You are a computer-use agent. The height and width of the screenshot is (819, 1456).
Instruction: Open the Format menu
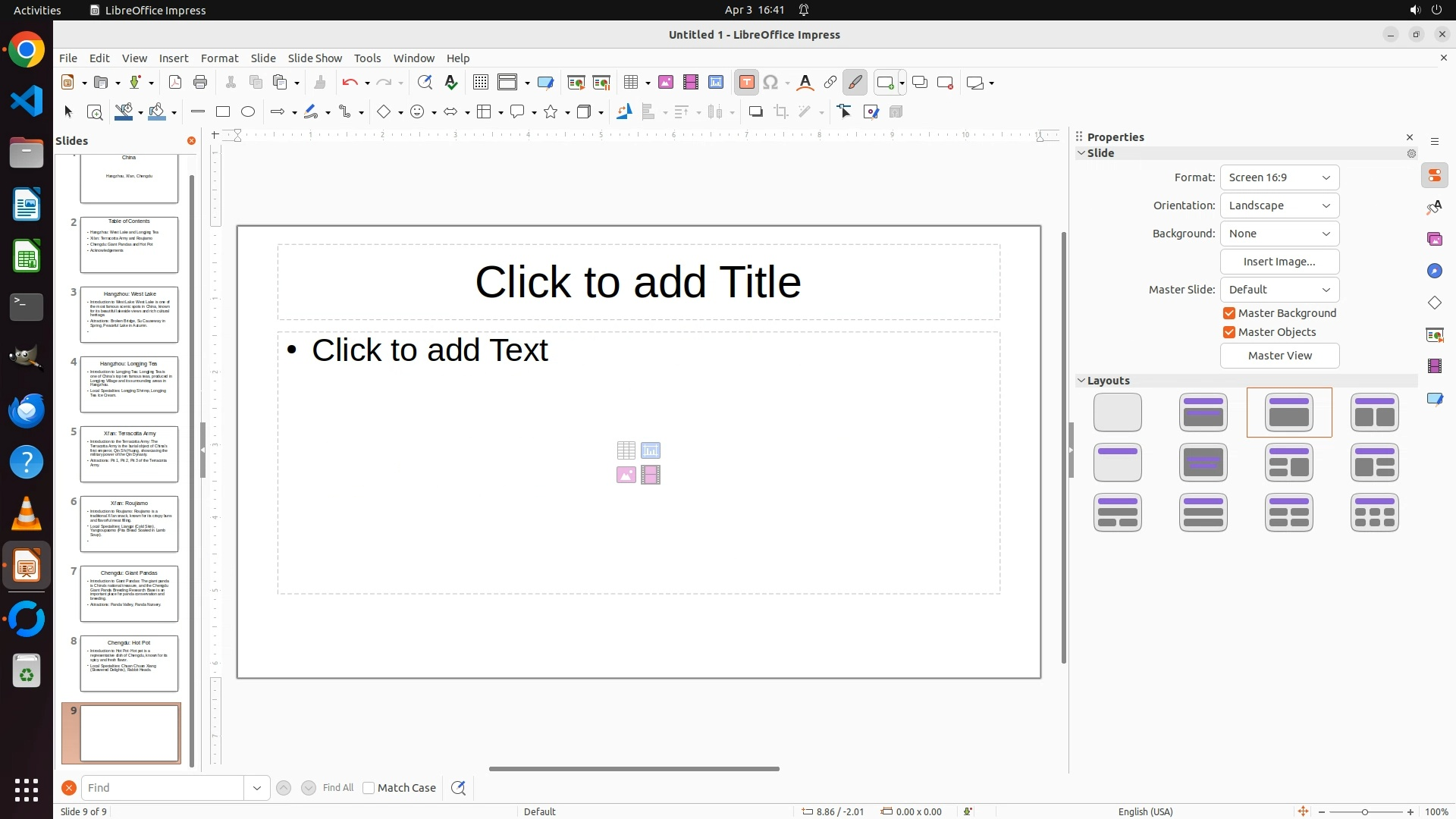219,58
